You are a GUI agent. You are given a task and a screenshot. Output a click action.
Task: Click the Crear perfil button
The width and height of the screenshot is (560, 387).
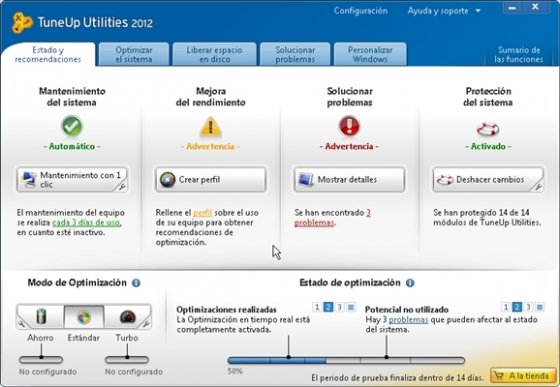click(210, 180)
